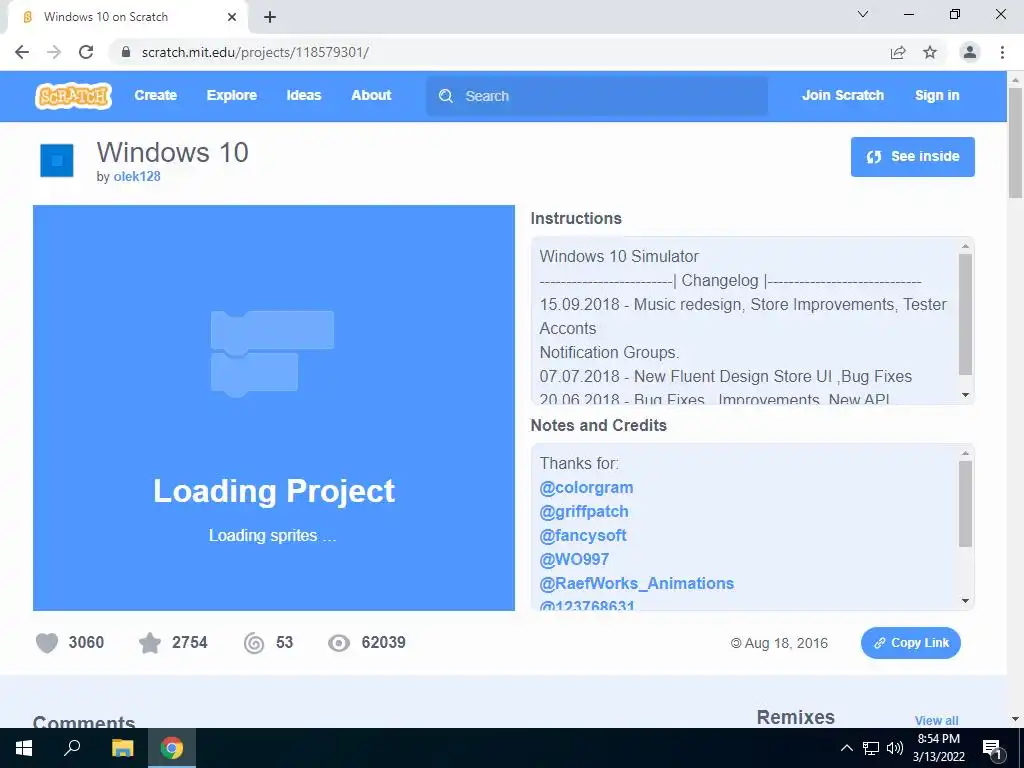Open the Ideas menu item
The image size is (1024, 768).
(x=304, y=95)
